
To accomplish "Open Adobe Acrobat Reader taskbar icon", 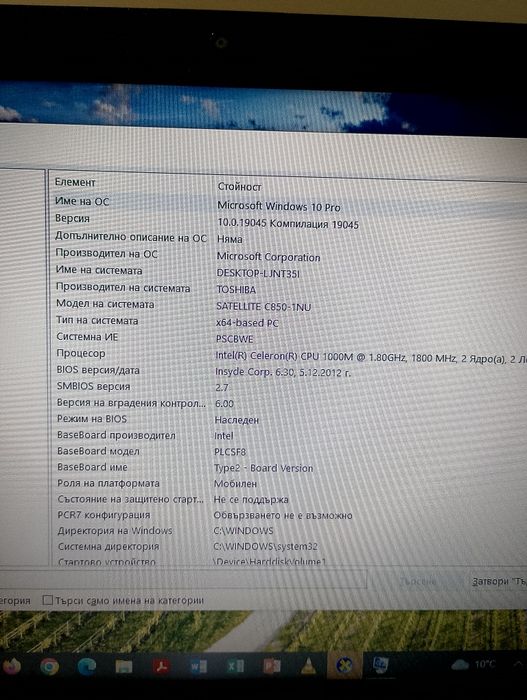I will (161, 667).
